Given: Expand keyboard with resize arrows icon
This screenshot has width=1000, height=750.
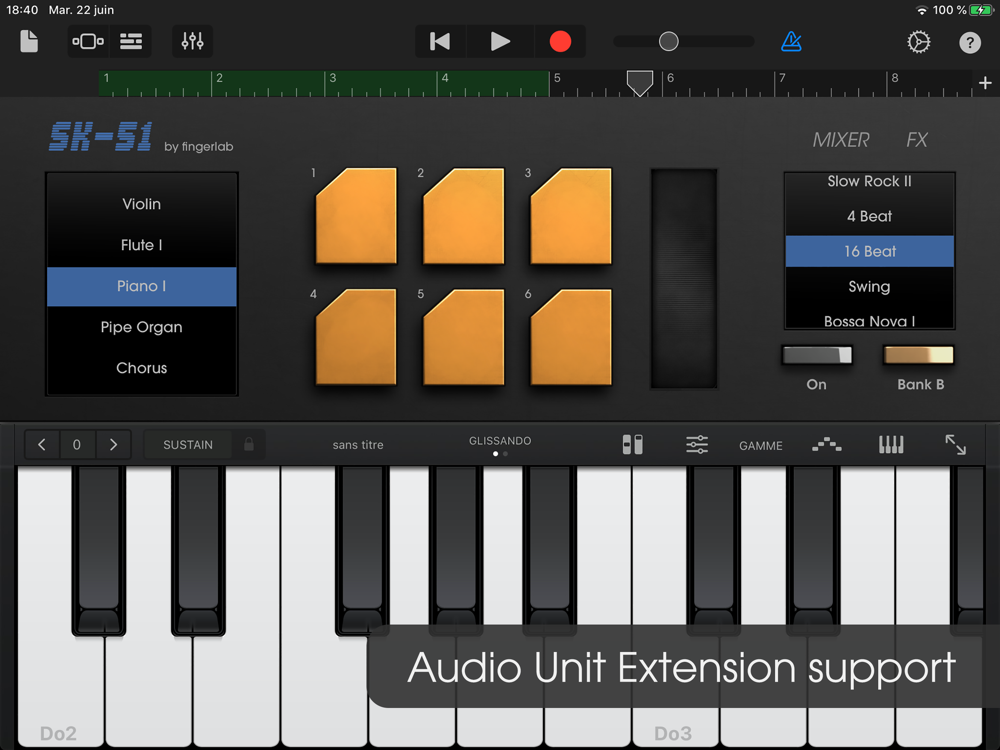Looking at the screenshot, I should tap(955, 445).
